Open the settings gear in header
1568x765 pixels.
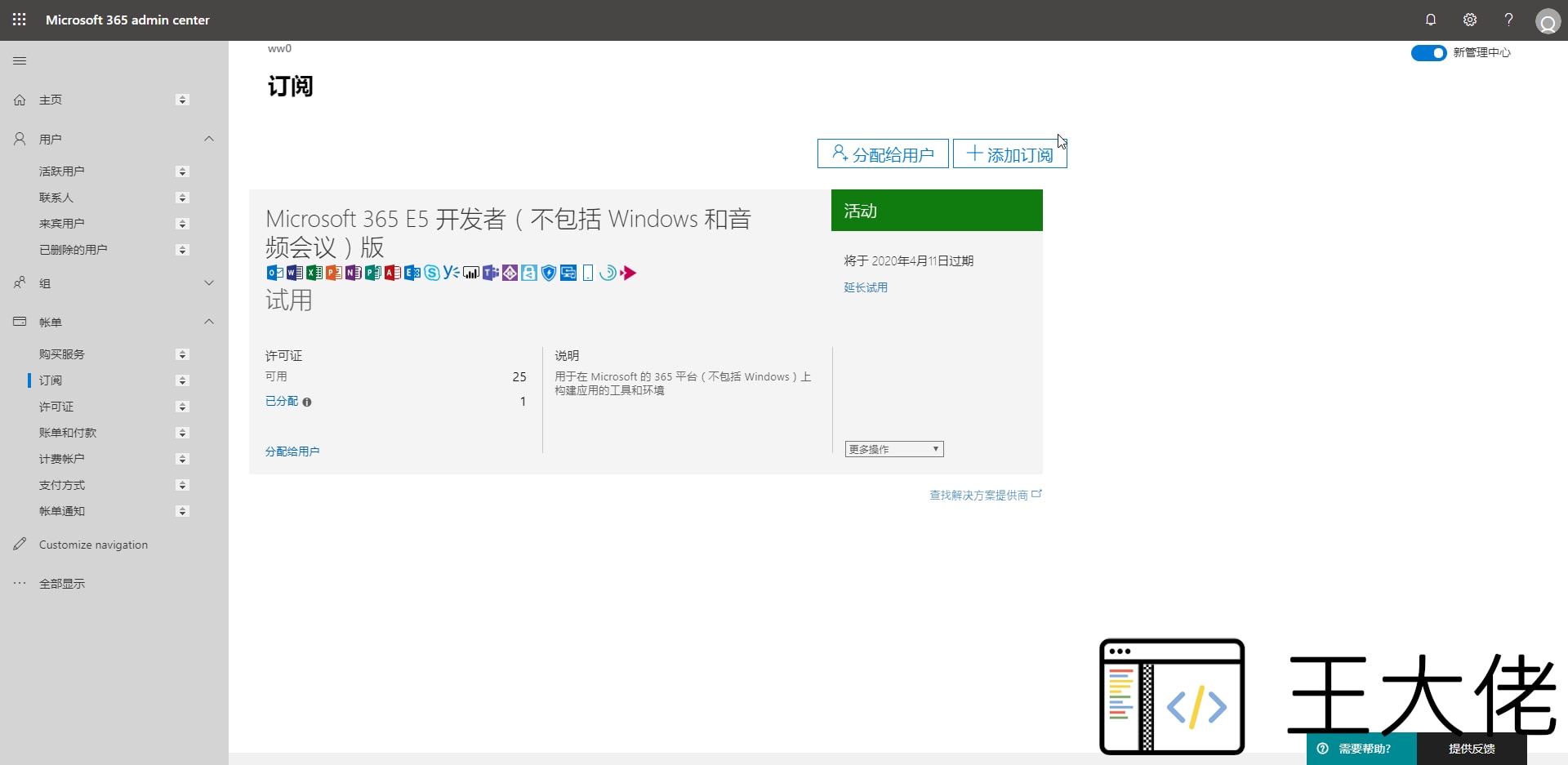pyautogui.click(x=1470, y=20)
